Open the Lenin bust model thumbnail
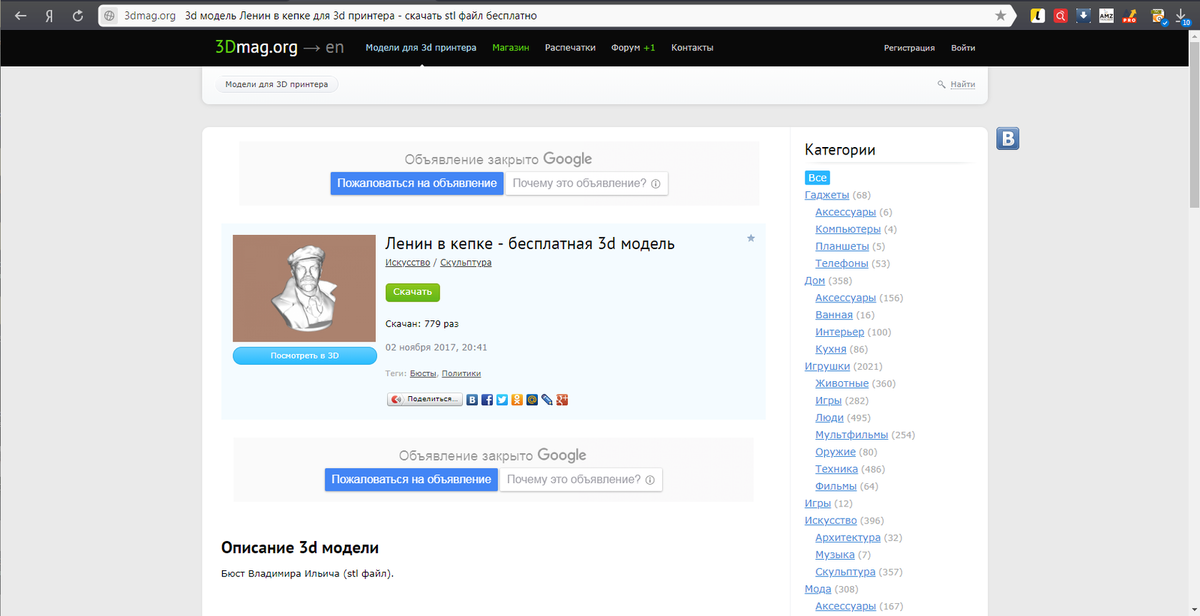The image size is (1200, 616). click(x=303, y=289)
